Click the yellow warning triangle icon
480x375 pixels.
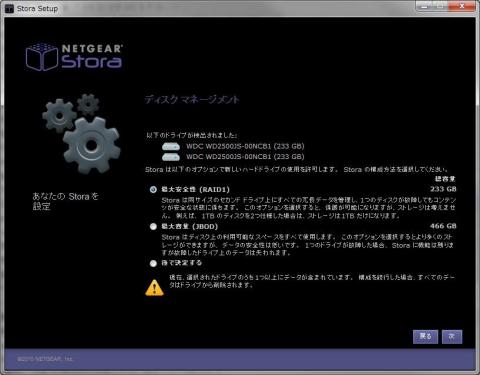tap(154, 288)
